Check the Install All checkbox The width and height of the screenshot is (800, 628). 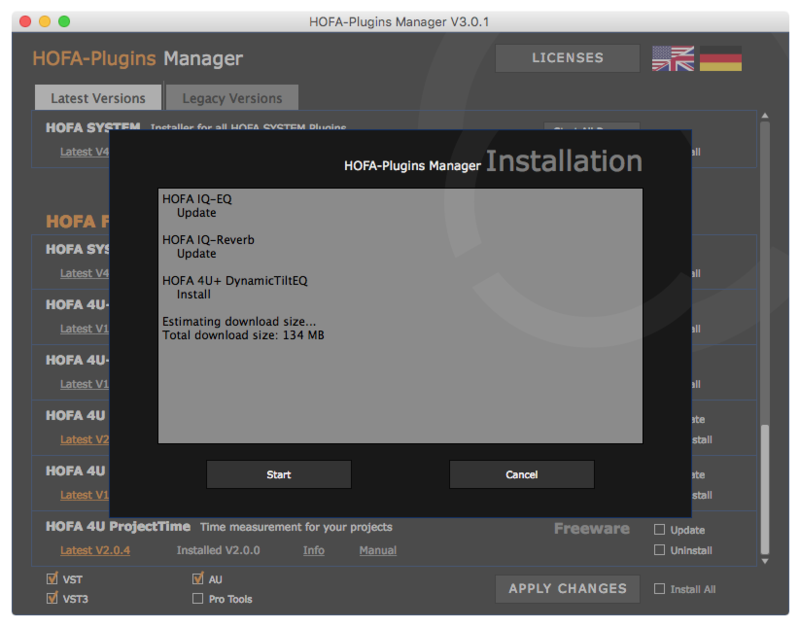(x=659, y=589)
